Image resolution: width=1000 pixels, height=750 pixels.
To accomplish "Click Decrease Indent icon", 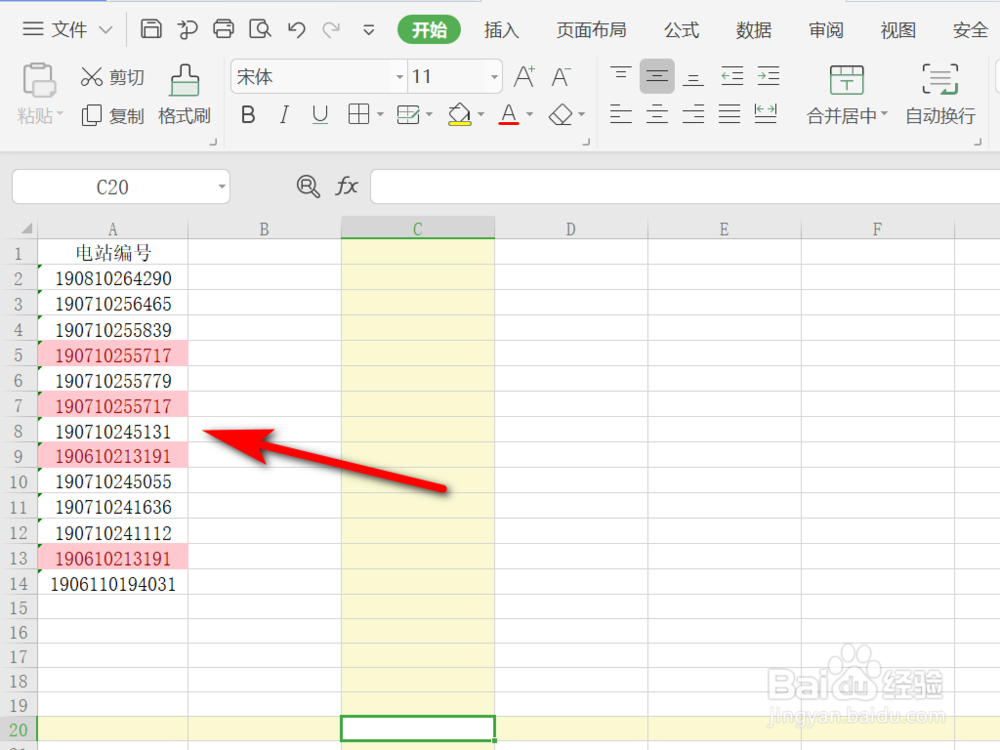I will coord(732,76).
